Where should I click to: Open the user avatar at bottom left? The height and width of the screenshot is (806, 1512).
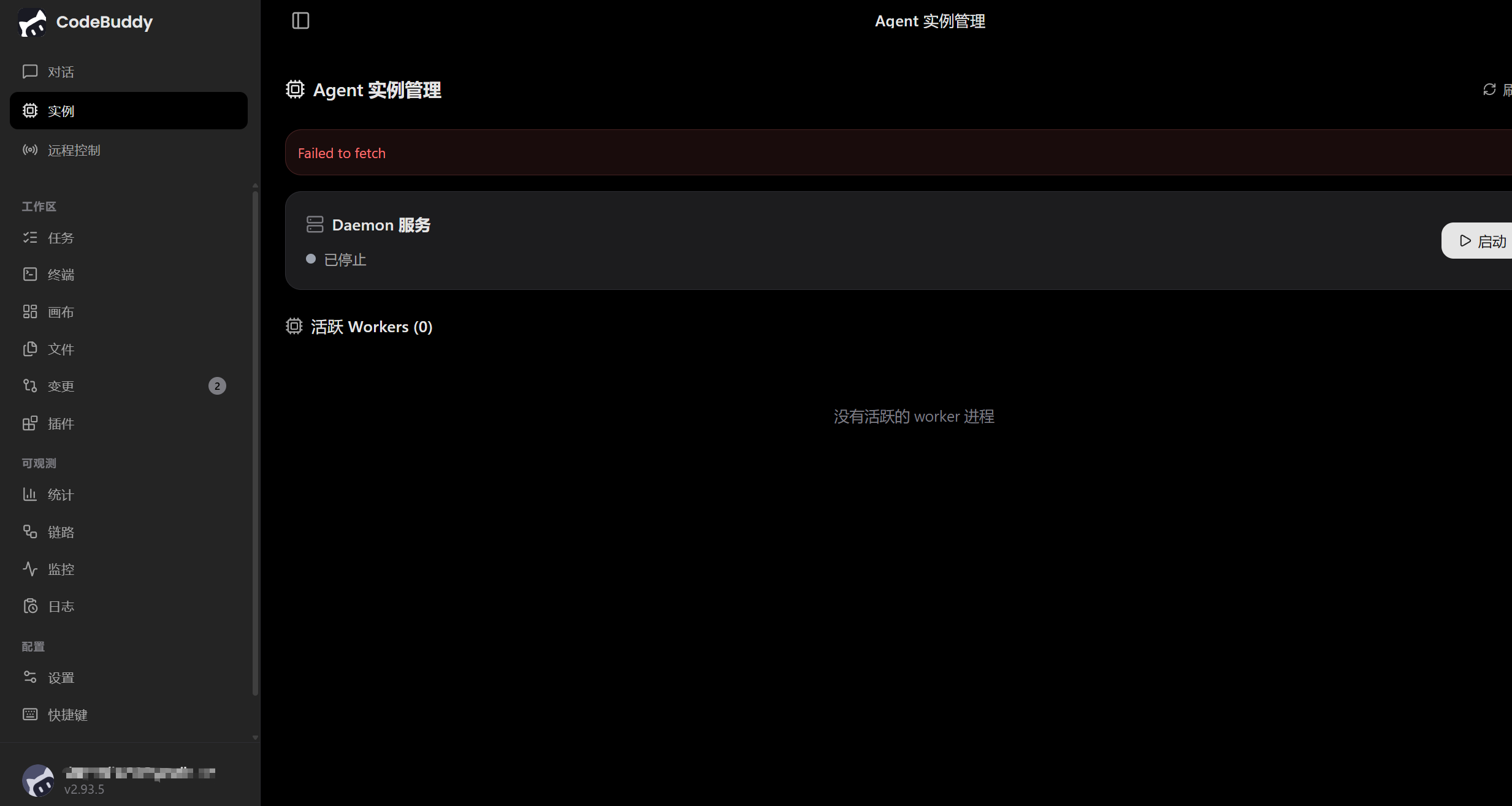[38, 780]
